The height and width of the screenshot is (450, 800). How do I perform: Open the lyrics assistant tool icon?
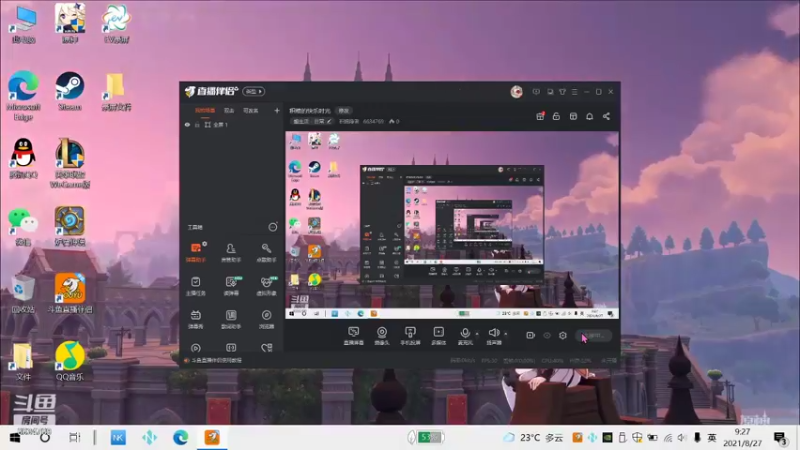click(x=231, y=319)
